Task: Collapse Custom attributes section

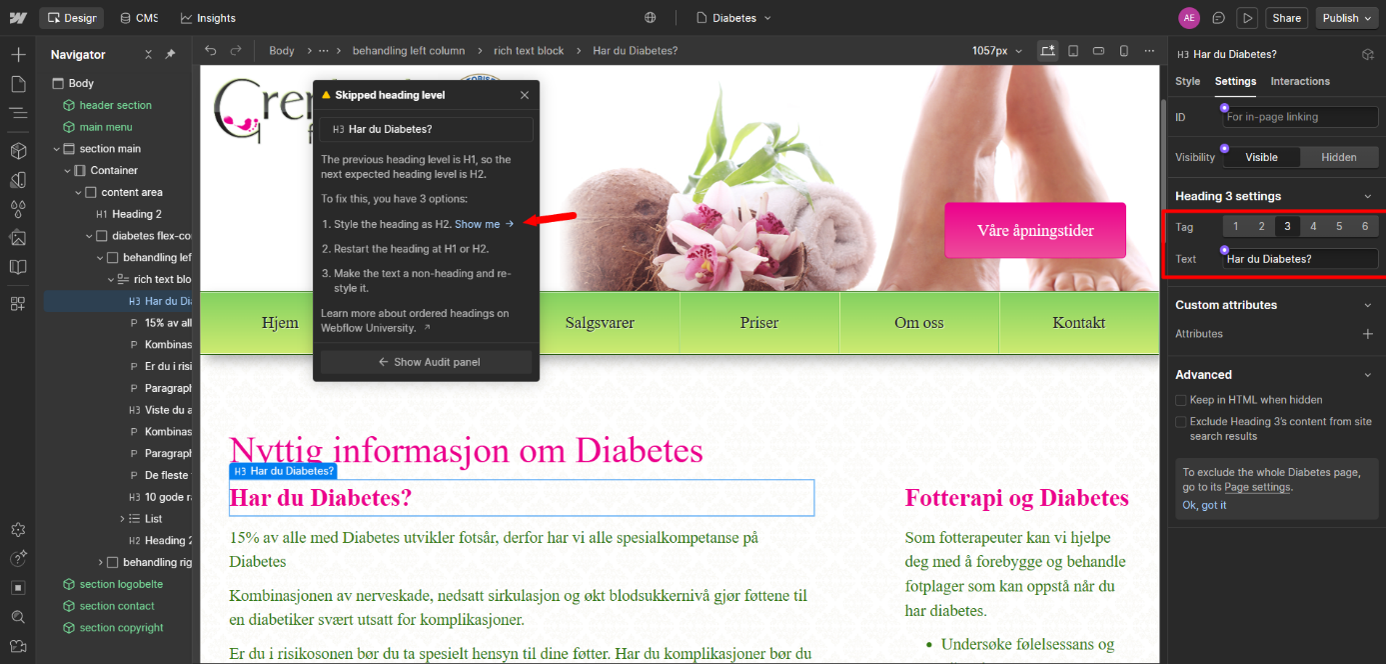Action: 1368,305
